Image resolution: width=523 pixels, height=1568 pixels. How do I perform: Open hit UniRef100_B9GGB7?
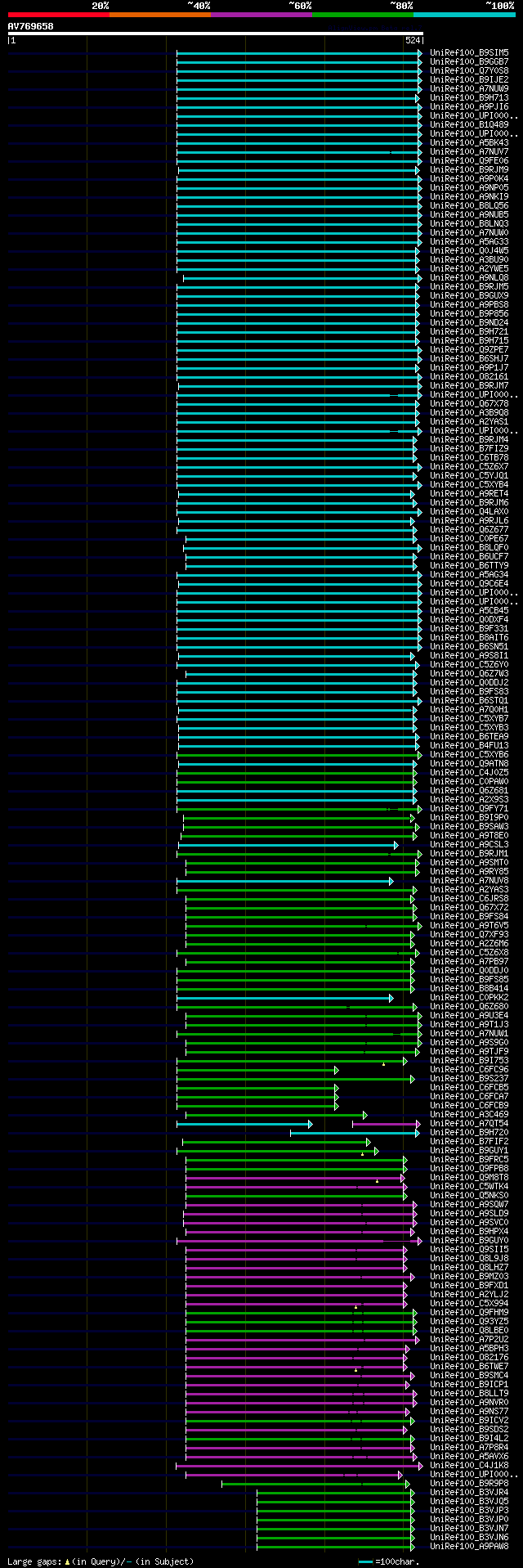[x=469, y=61]
